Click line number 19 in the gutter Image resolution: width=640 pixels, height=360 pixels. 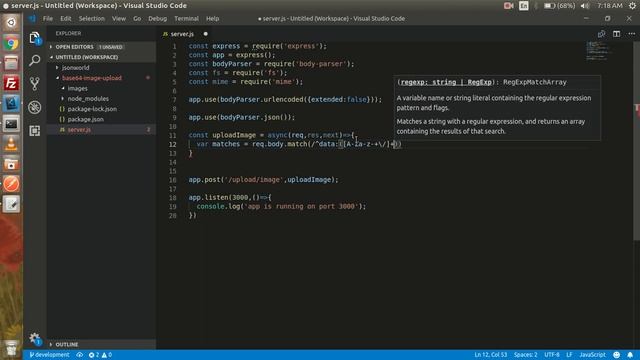pyautogui.click(x=173, y=207)
